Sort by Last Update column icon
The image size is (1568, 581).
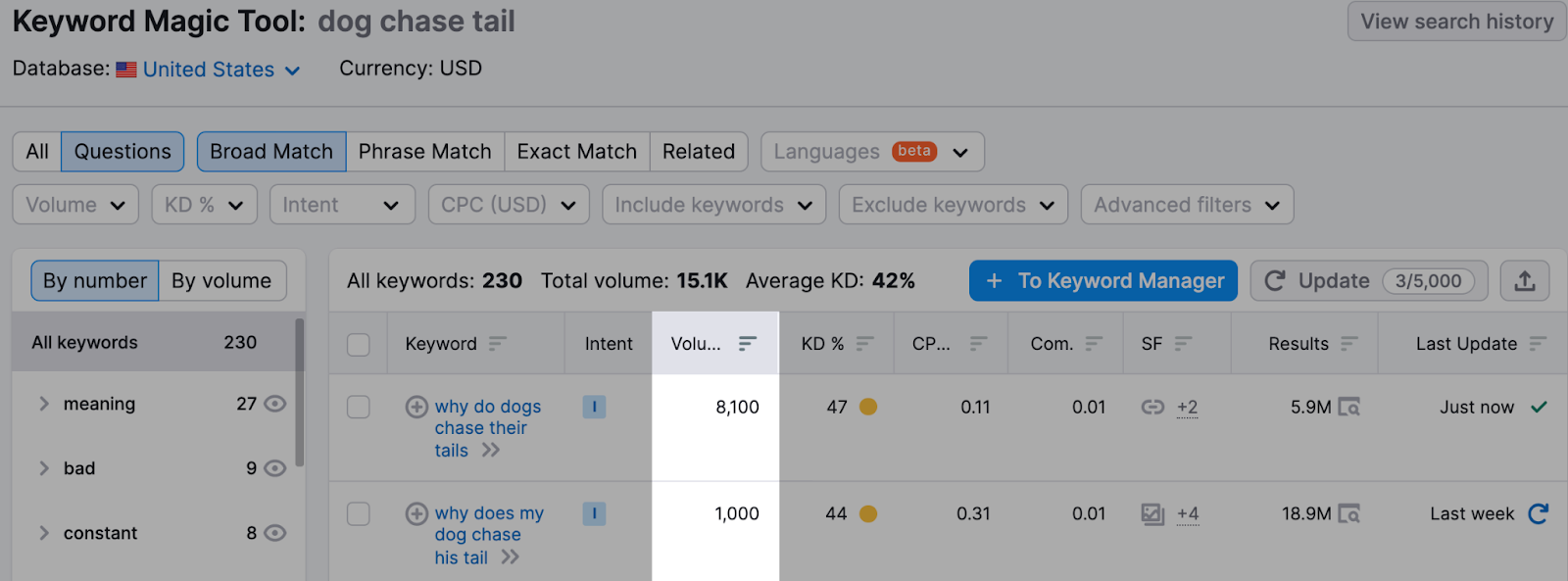(1538, 344)
